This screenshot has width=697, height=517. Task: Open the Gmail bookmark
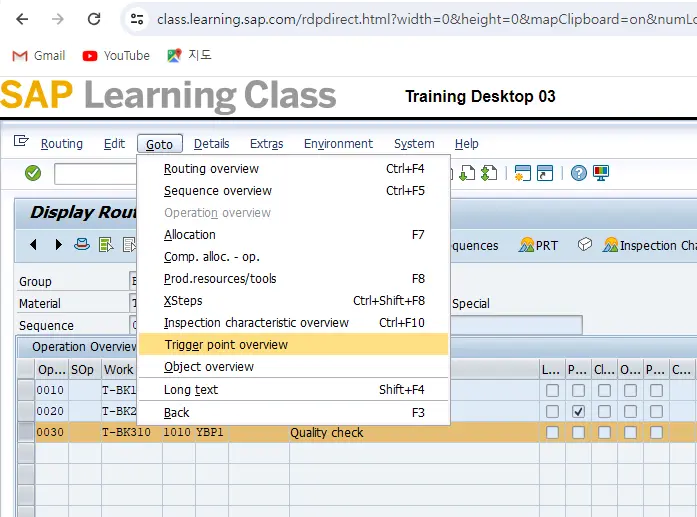point(38,56)
